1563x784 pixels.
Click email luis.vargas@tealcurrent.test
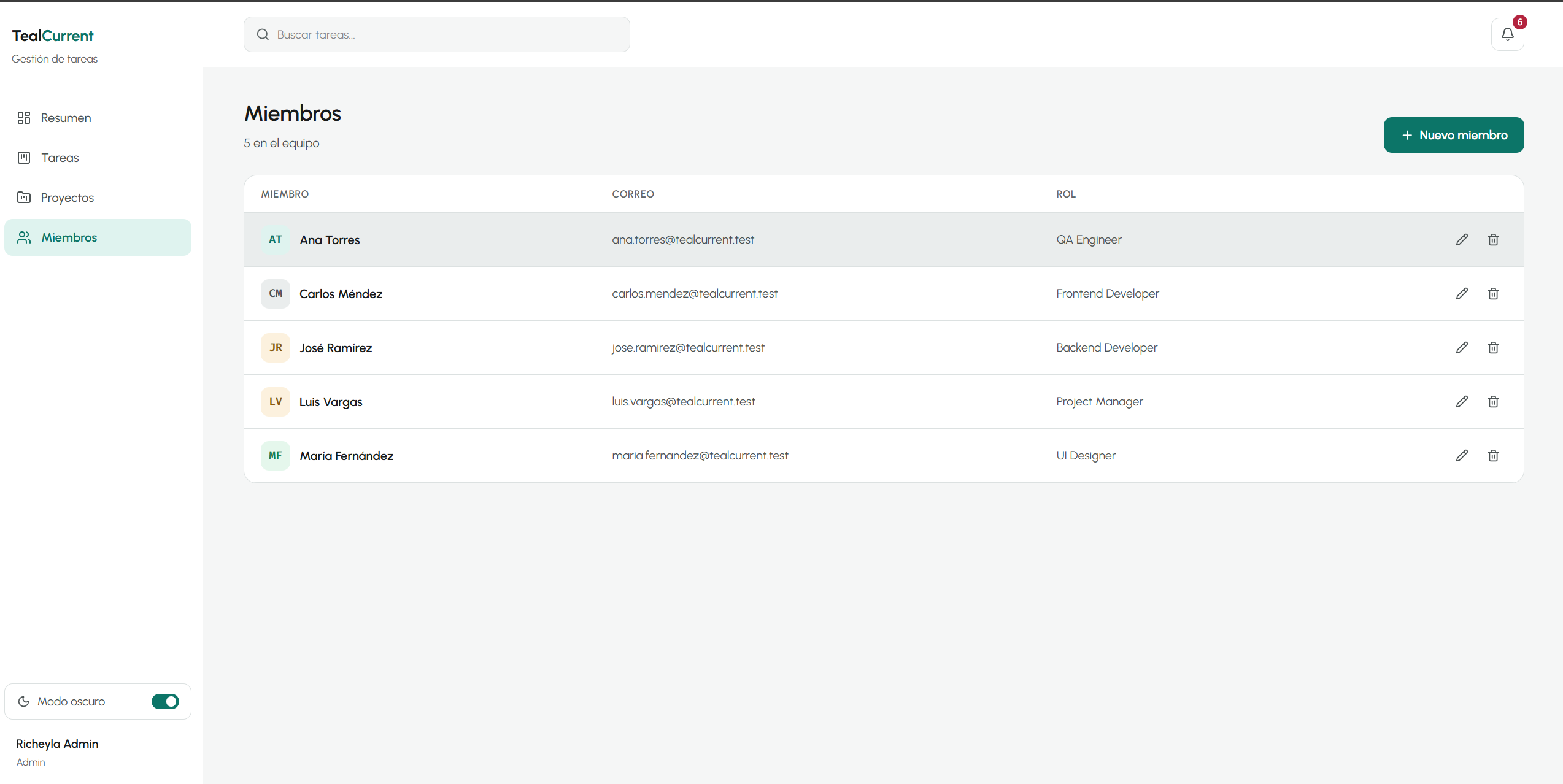coord(683,402)
